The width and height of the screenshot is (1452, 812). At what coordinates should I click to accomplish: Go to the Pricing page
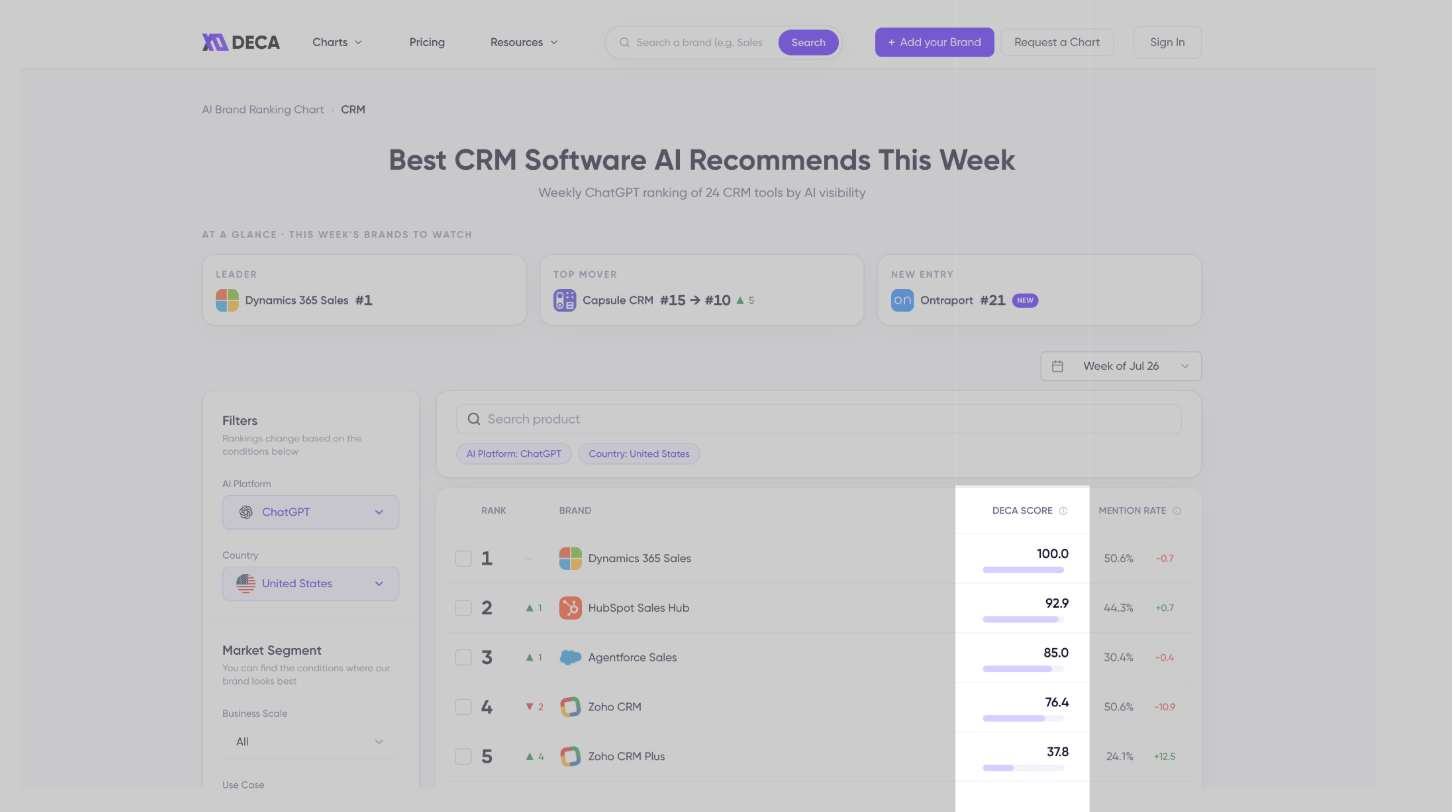[x=427, y=42]
